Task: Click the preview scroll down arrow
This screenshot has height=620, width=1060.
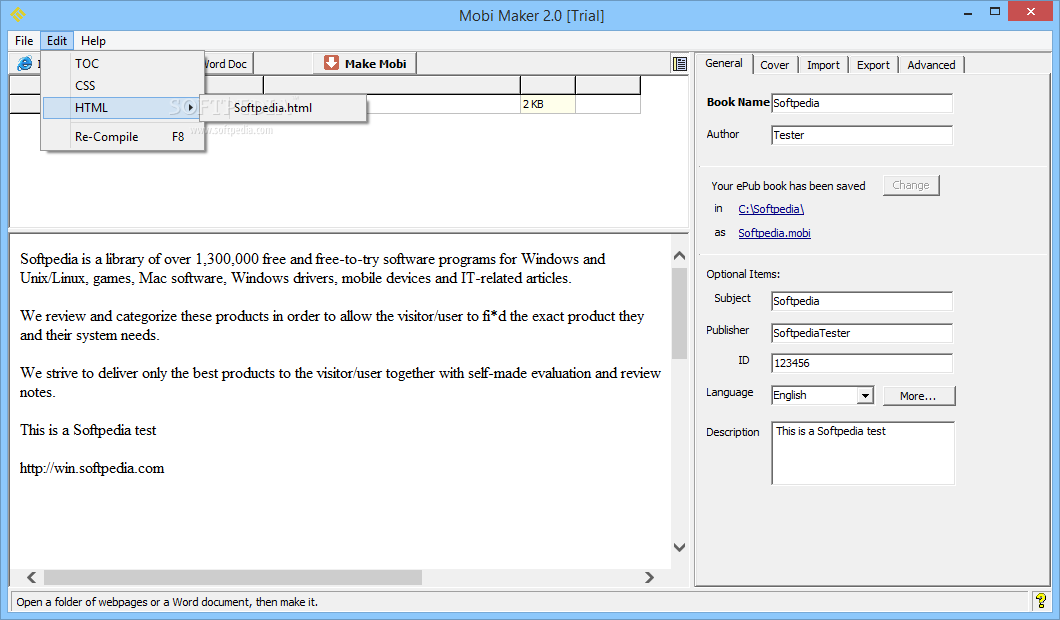Action: click(679, 547)
